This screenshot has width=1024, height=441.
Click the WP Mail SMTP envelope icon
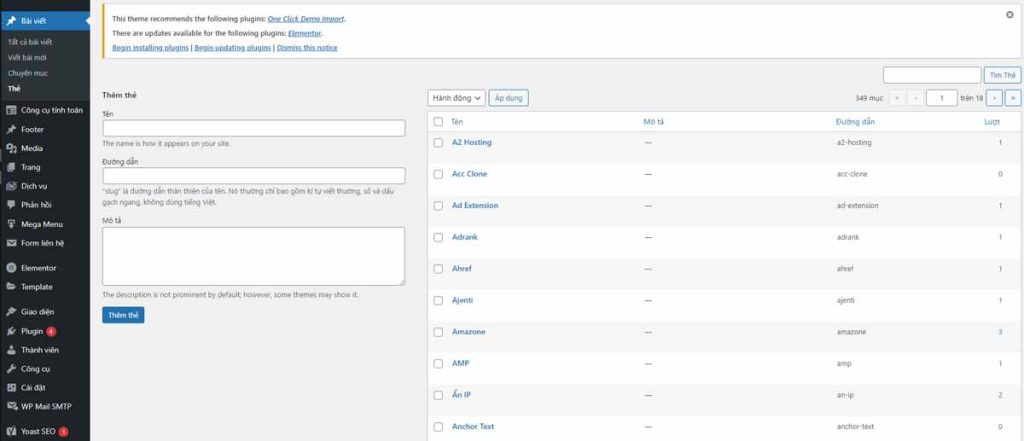pos(11,406)
